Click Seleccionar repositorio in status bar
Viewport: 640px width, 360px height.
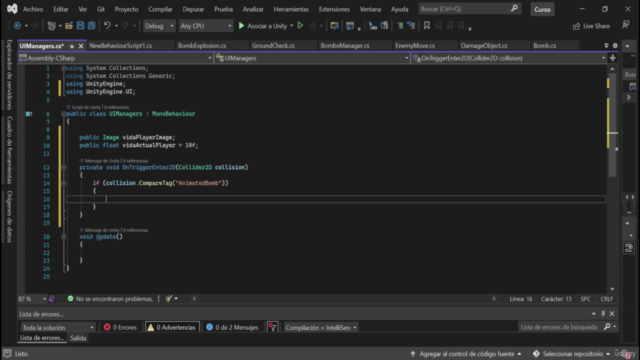(572, 354)
